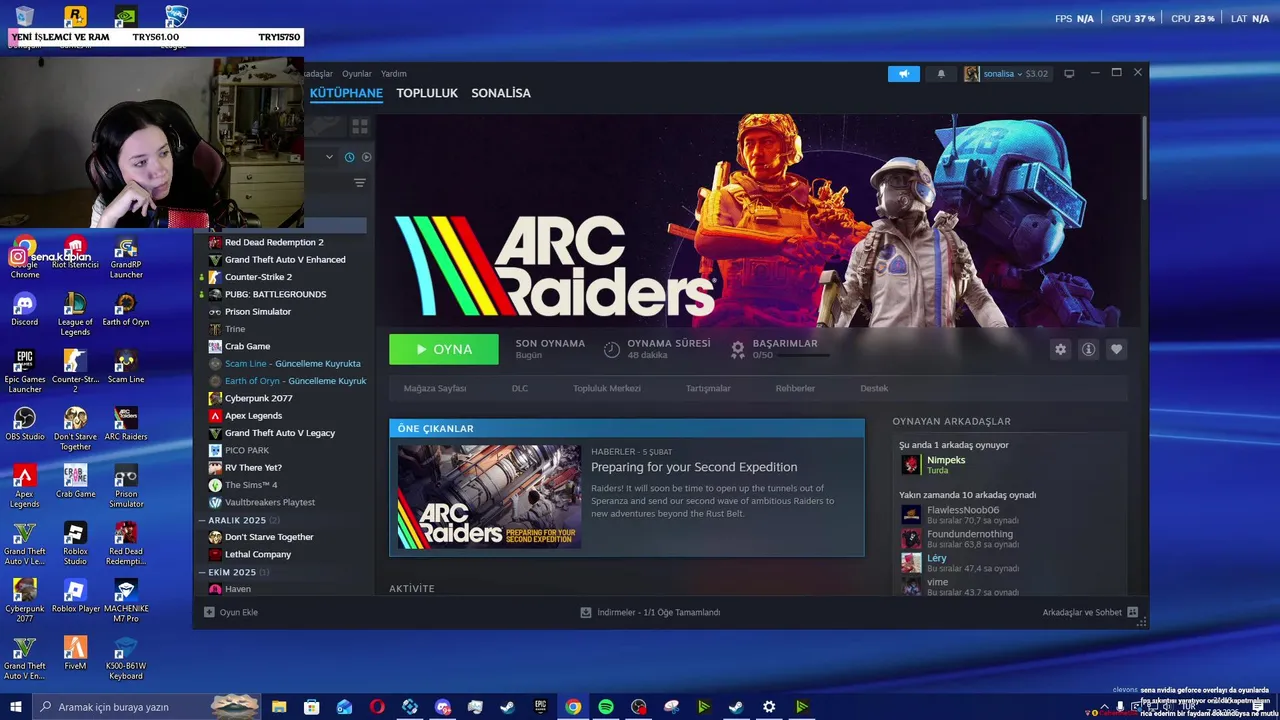
Task: Toggle recent-activity clock sorting in library
Action: (x=349, y=157)
